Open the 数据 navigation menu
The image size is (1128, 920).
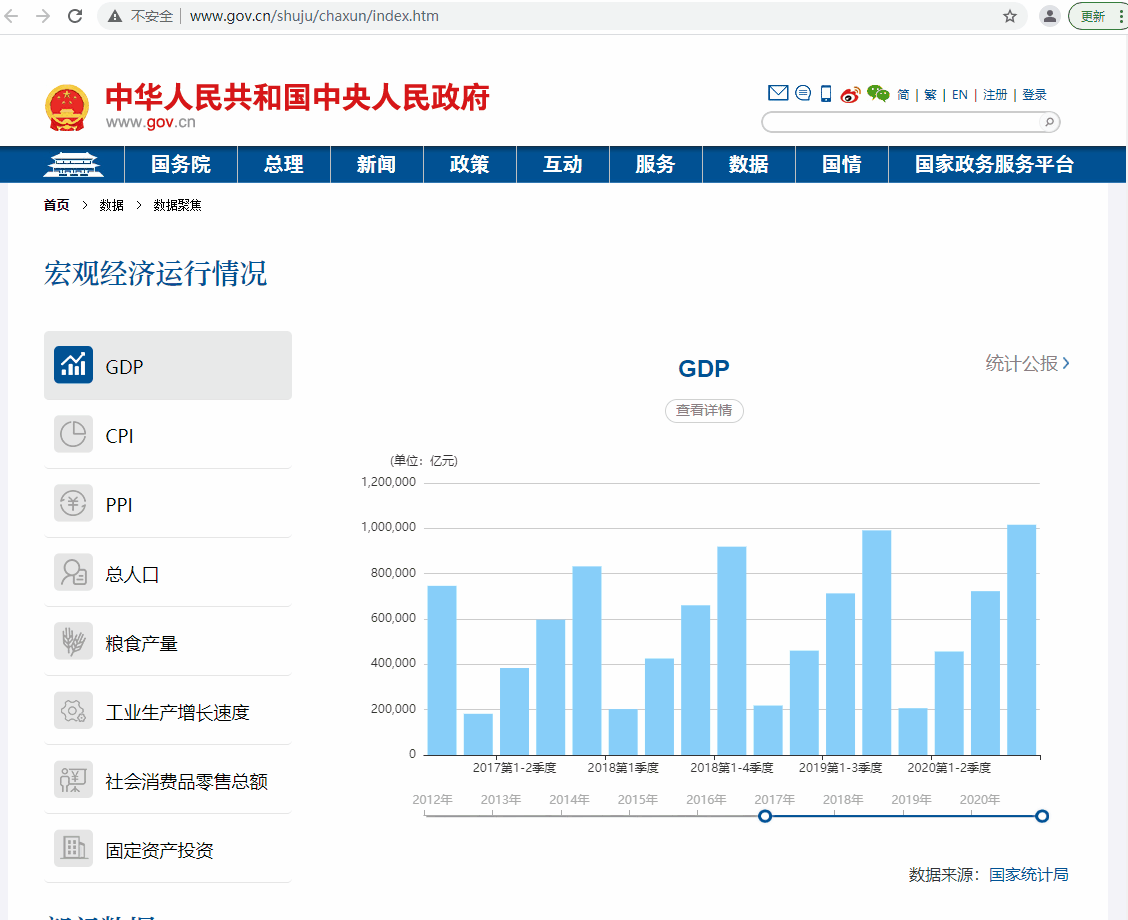coord(748,165)
